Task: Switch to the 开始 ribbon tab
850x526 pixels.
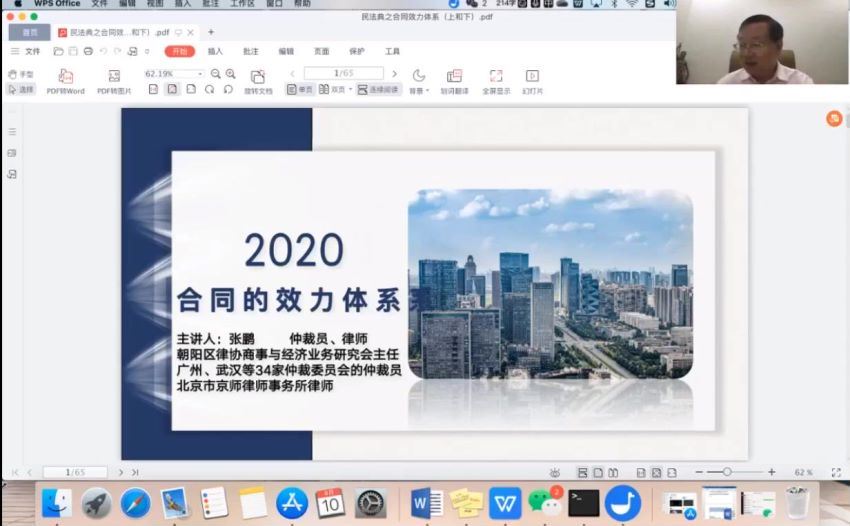Action: (179, 52)
